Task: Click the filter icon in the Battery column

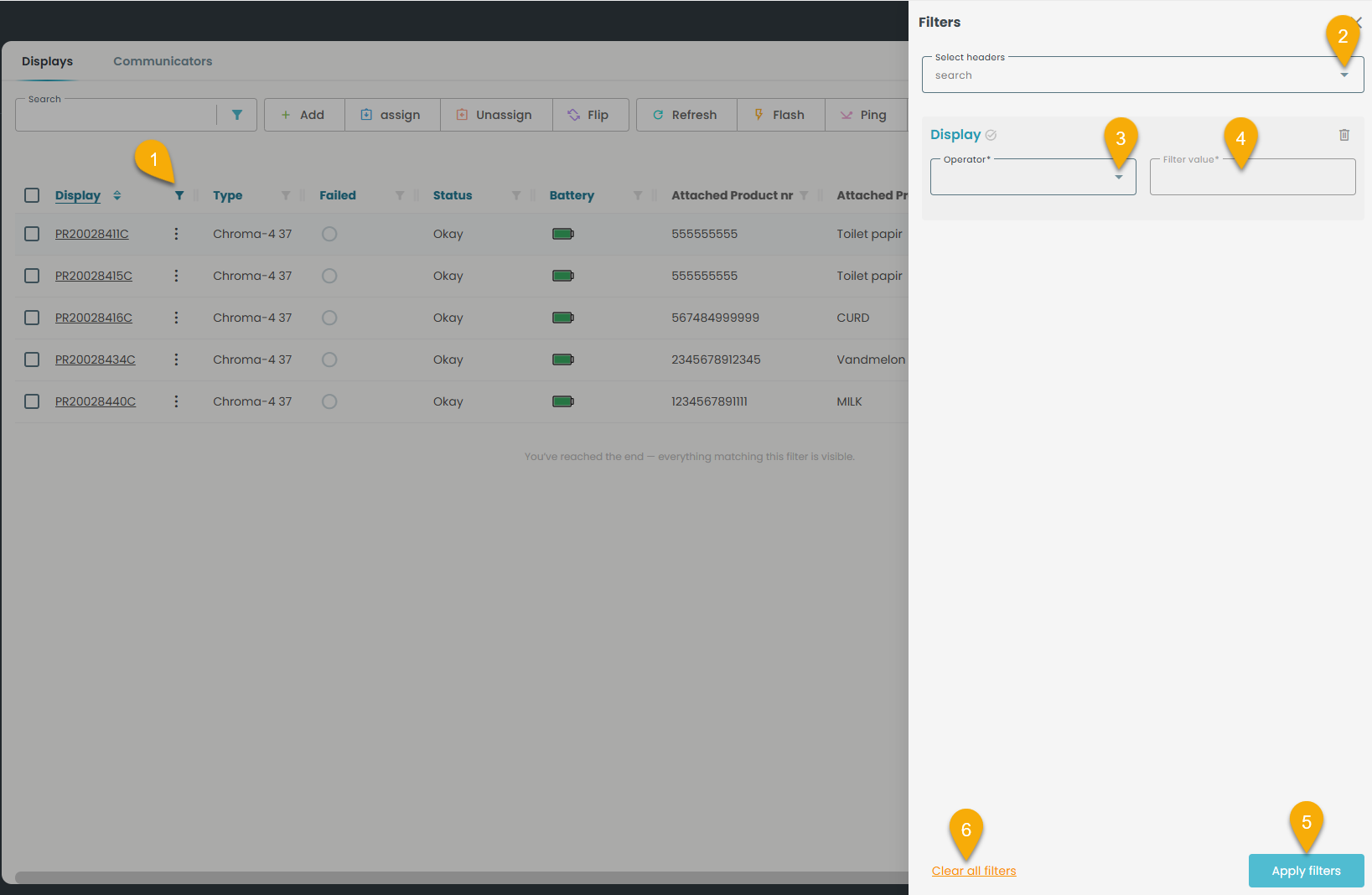Action: click(x=638, y=195)
